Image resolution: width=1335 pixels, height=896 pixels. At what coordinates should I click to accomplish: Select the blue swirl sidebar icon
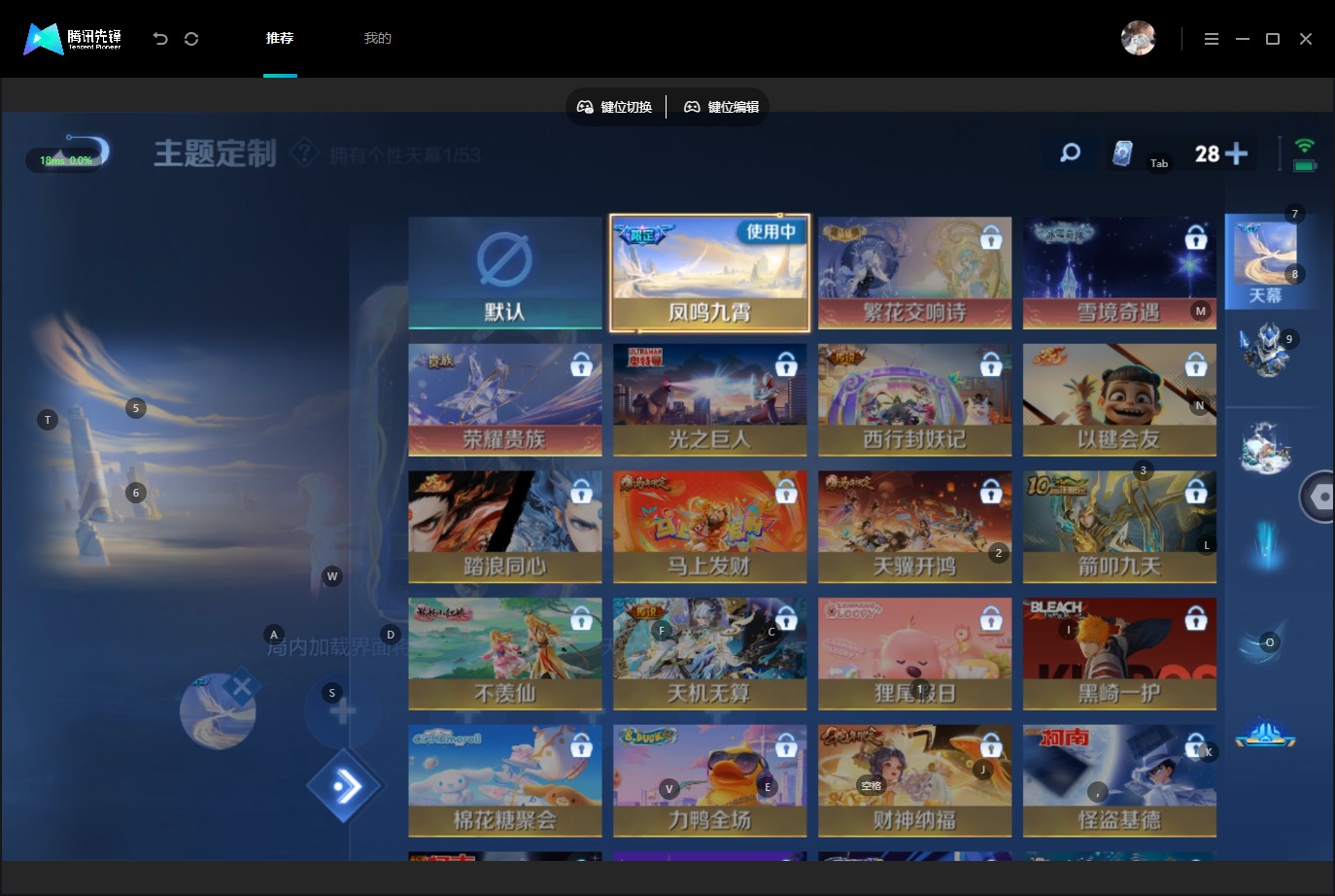1263,643
